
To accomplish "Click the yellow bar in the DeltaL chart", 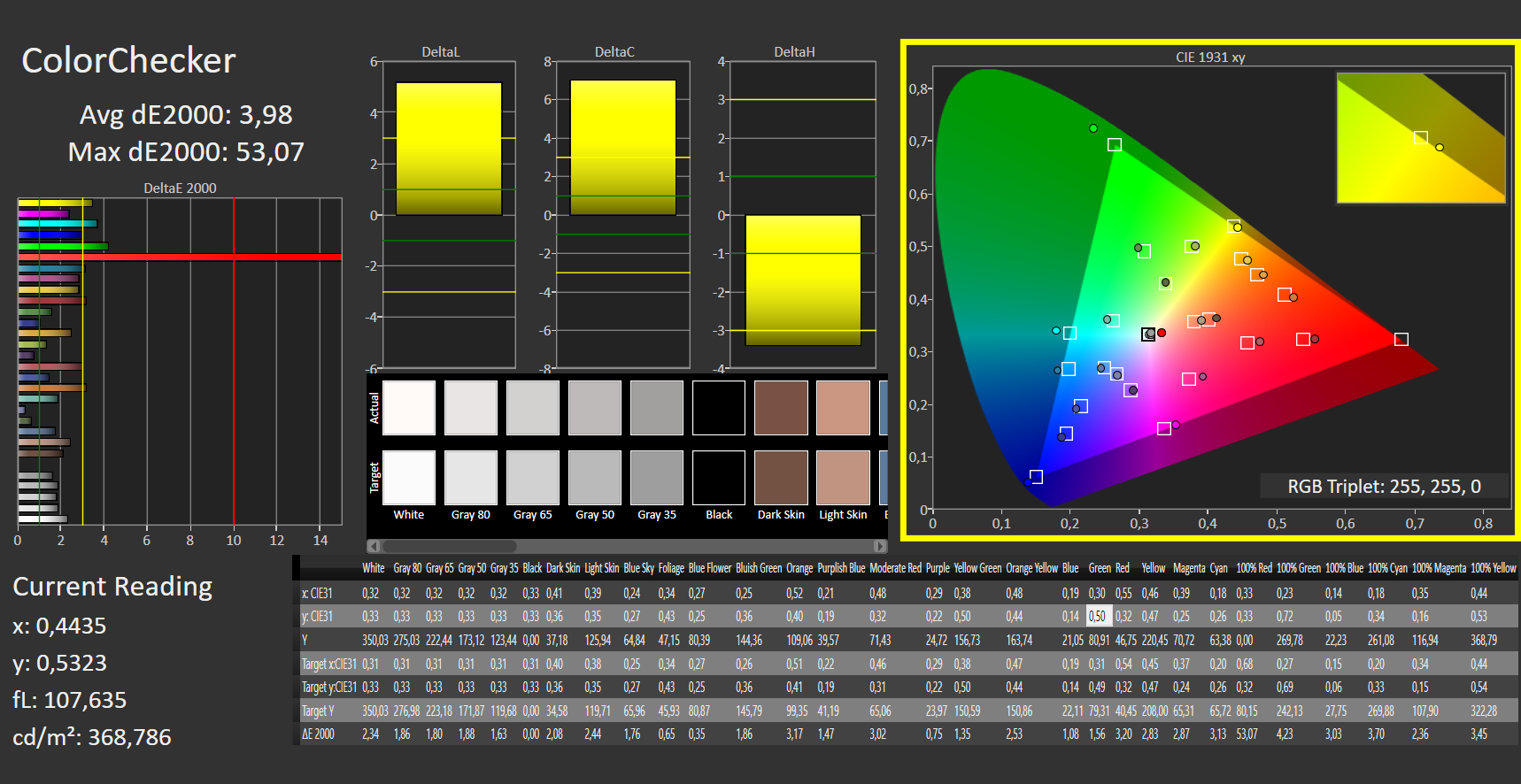I will tap(449, 149).
